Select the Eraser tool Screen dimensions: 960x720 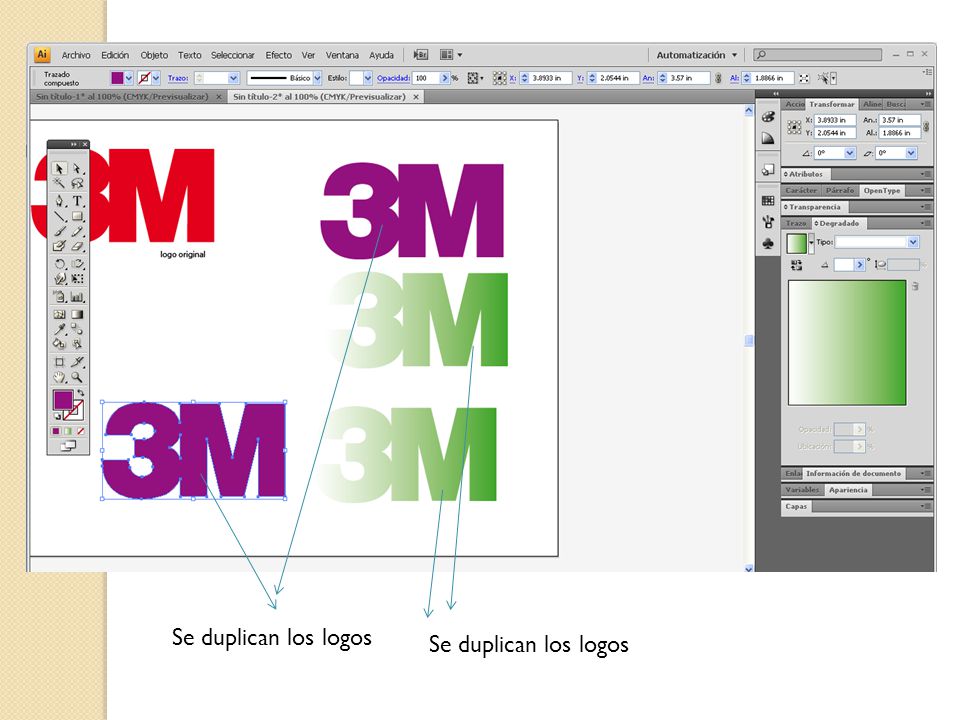tap(77, 246)
